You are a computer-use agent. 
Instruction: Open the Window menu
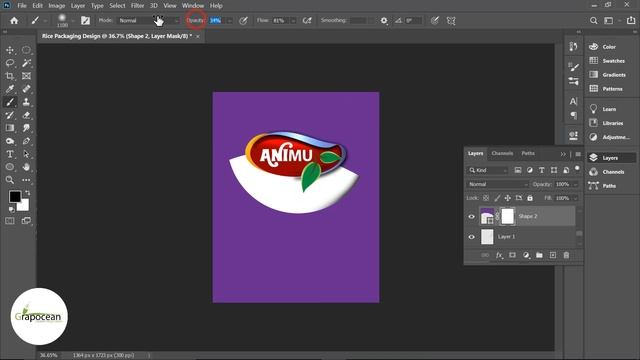click(x=193, y=6)
